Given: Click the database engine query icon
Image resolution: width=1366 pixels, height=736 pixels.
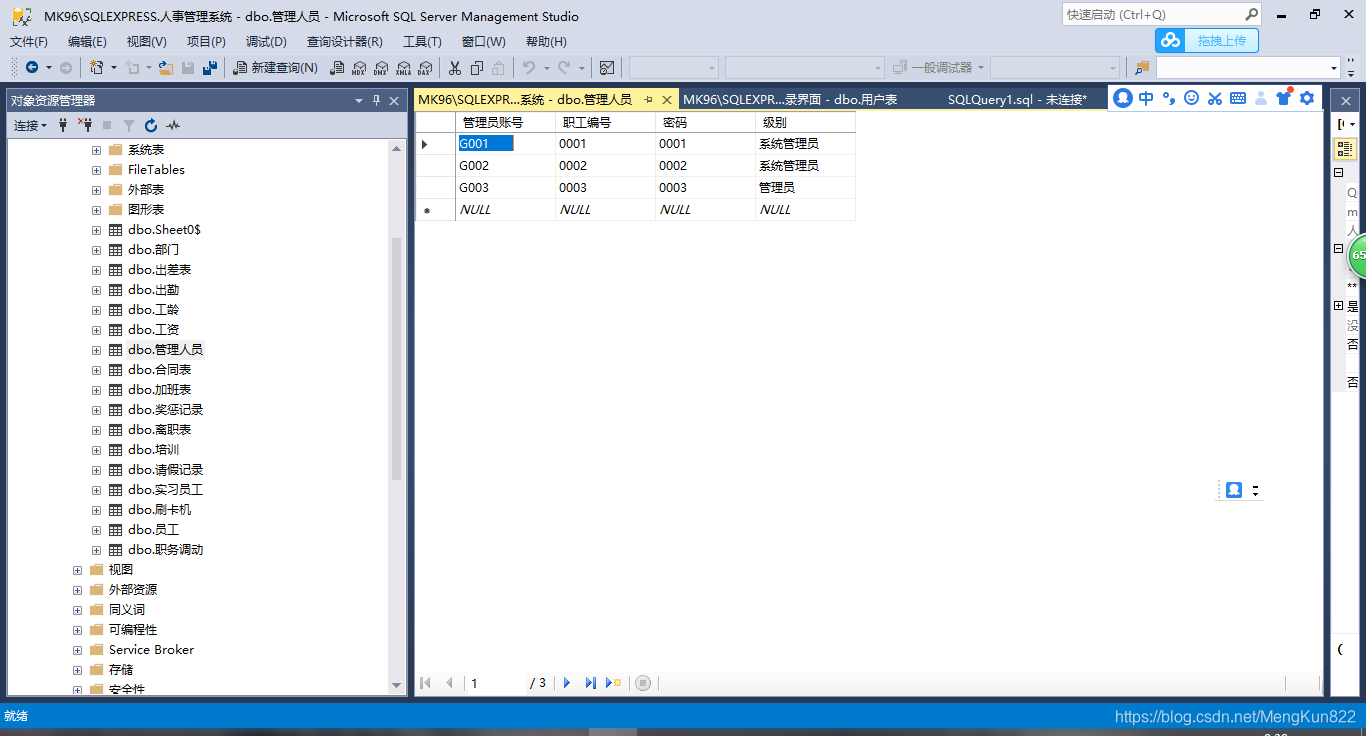Looking at the screenshot, I should [338, 68].
